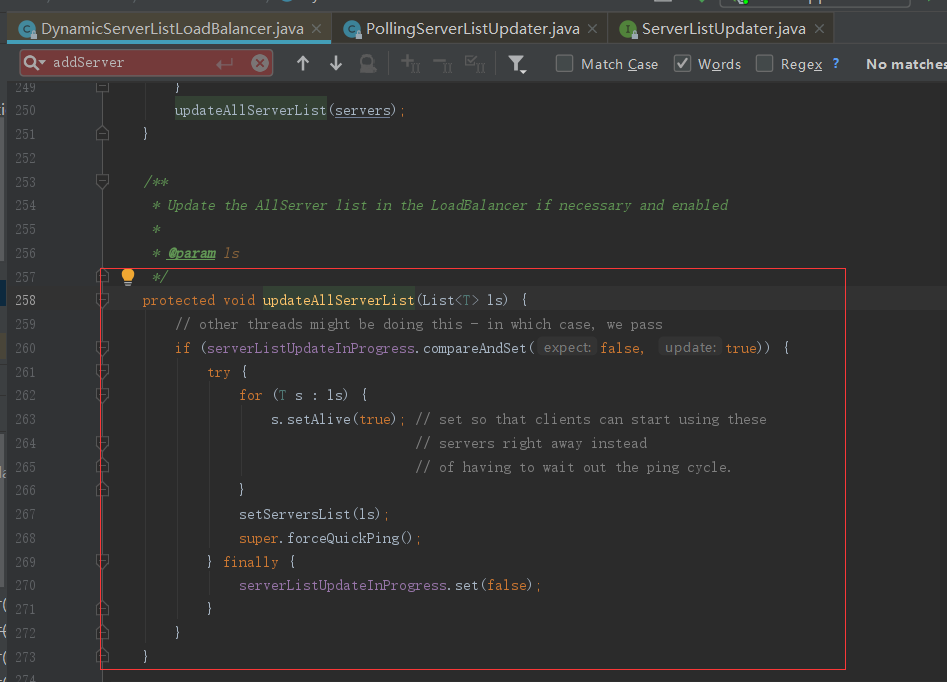This screenshot has height=682, width=947.
Task: Toggle the fold marker at line 273
Action: [x=103, y=656]
